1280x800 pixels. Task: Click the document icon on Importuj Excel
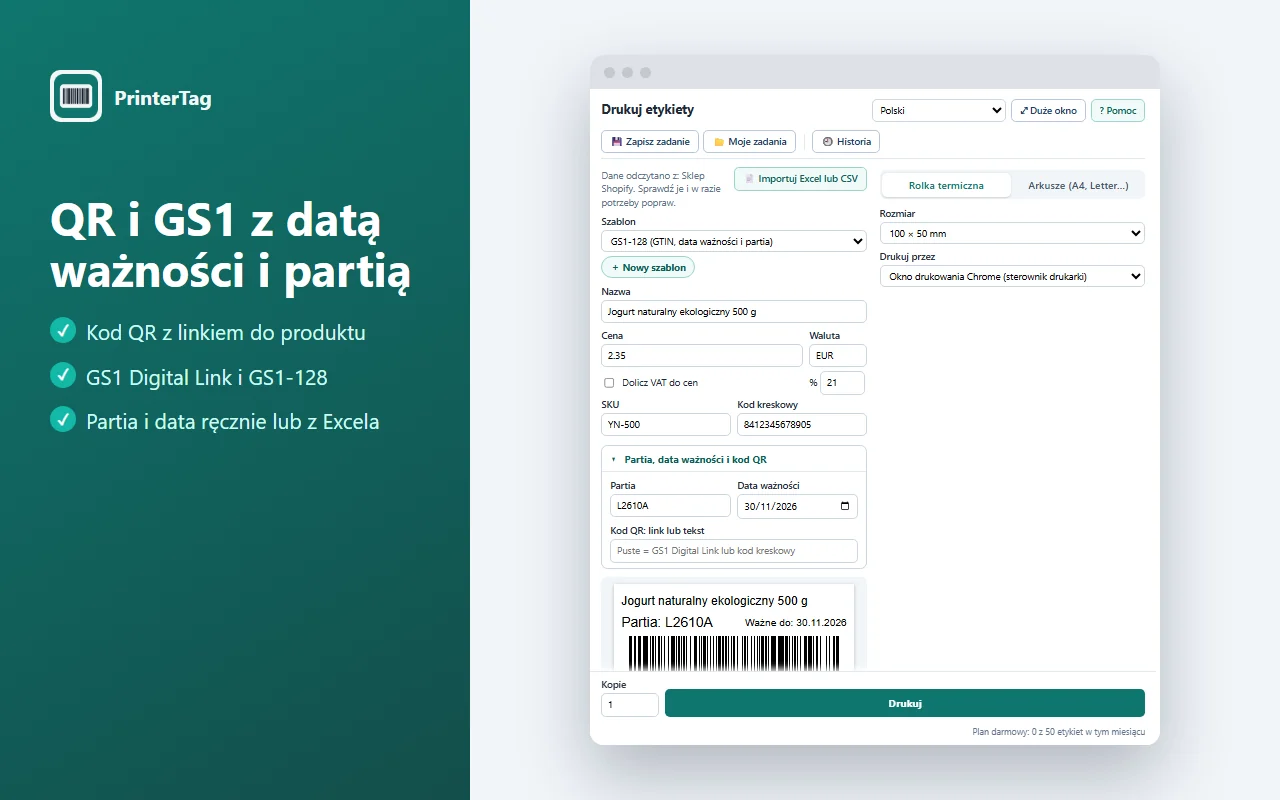point(749,179)
